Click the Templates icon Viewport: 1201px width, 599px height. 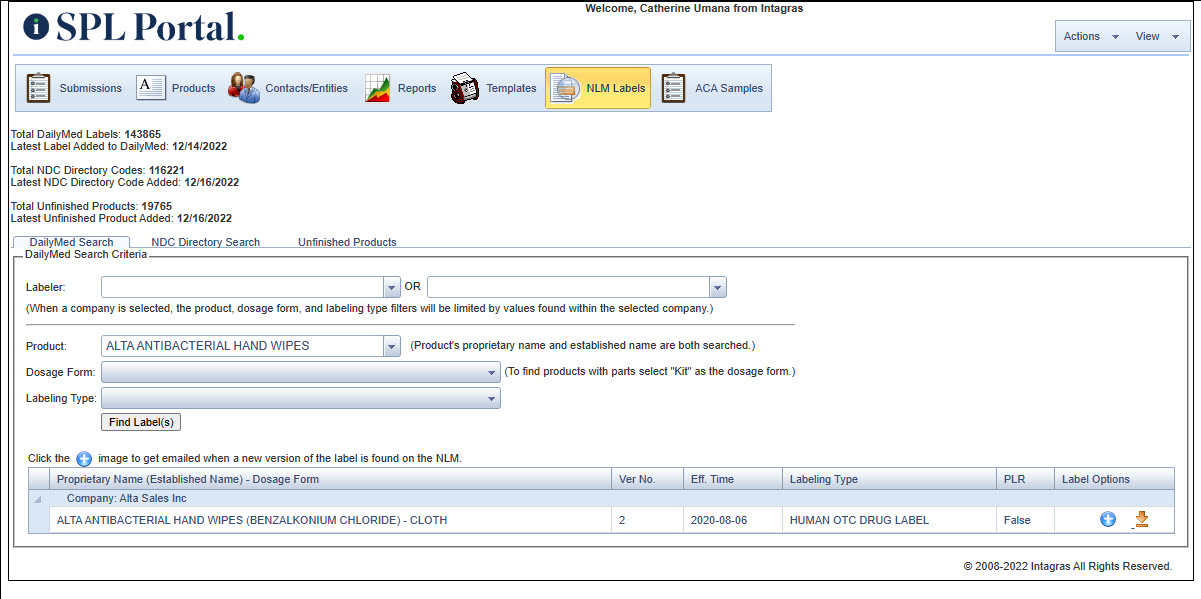point(465,88)
